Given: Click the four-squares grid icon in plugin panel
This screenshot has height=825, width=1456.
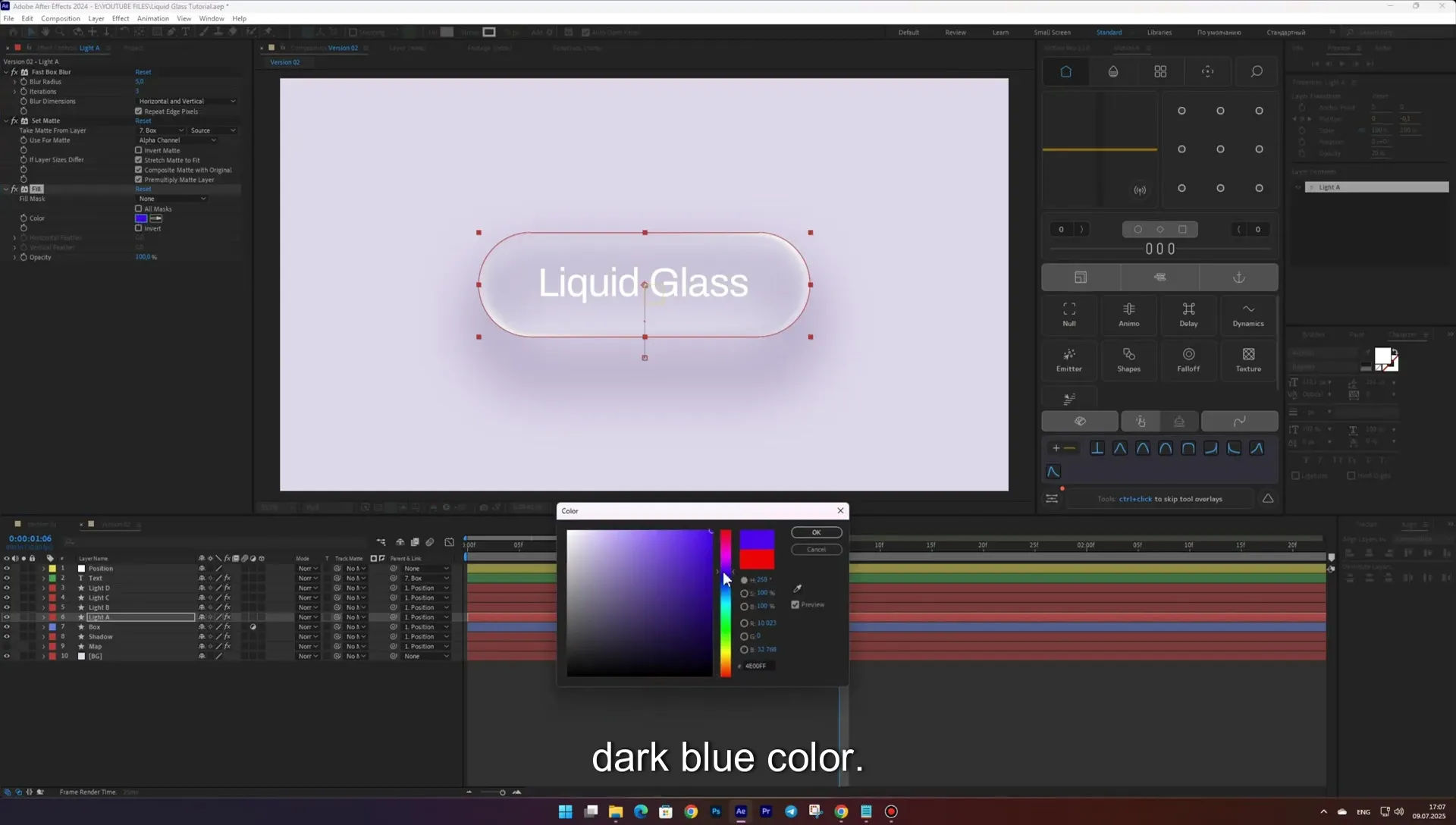Looking at the screenshot, I should click(1160, 71).
